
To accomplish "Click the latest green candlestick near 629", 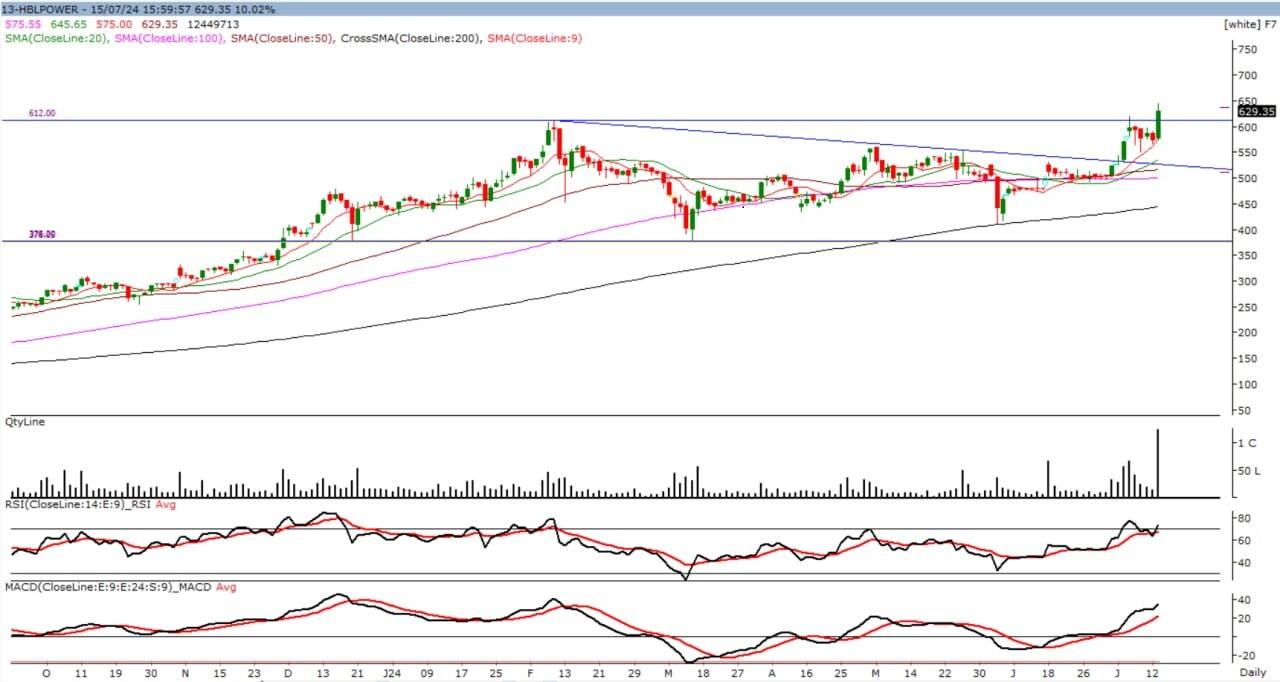I will [1158, 123].
